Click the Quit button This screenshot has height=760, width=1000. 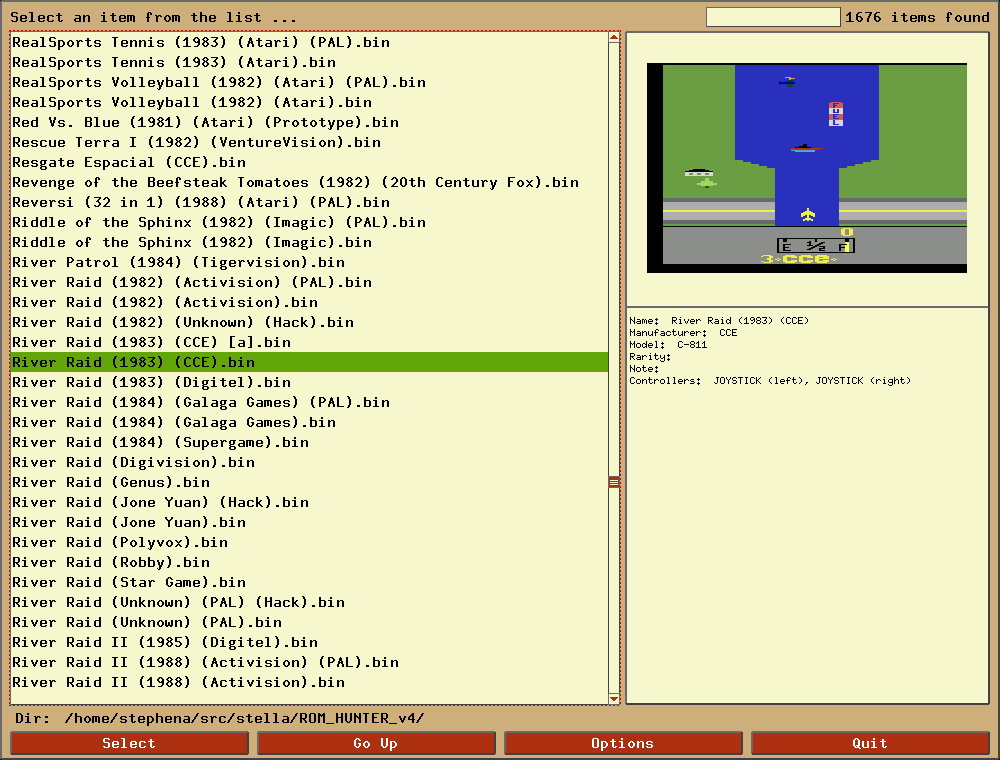pos(870,743)
